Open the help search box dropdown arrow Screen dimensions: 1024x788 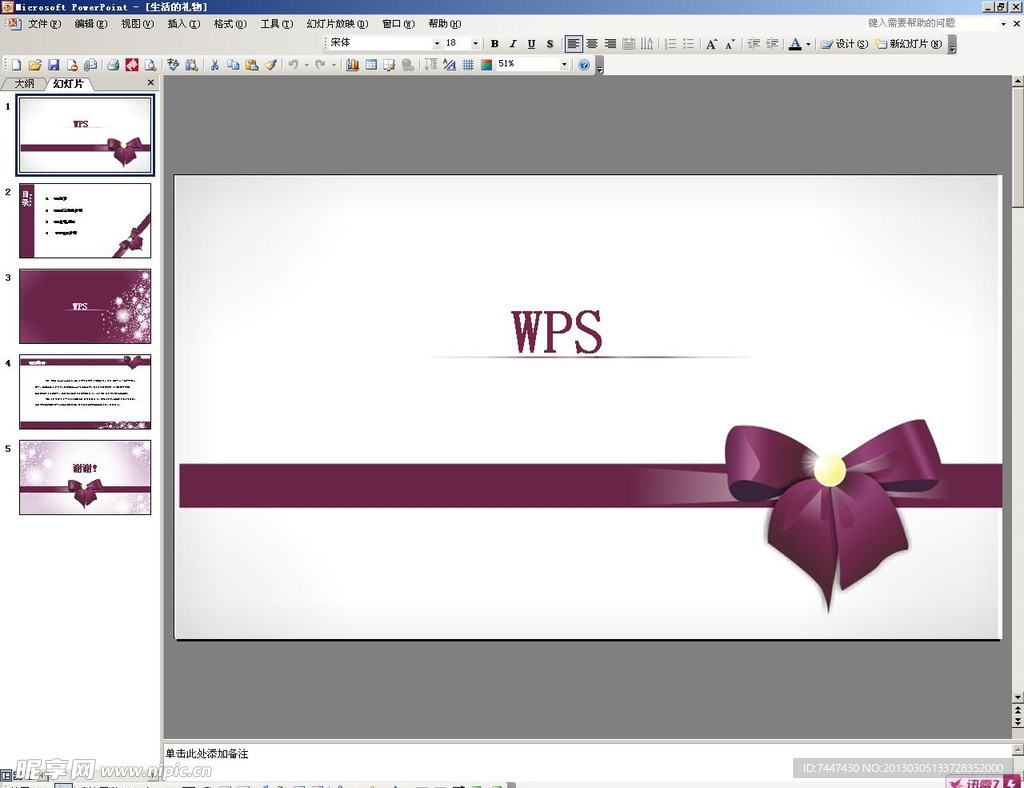1004,24
